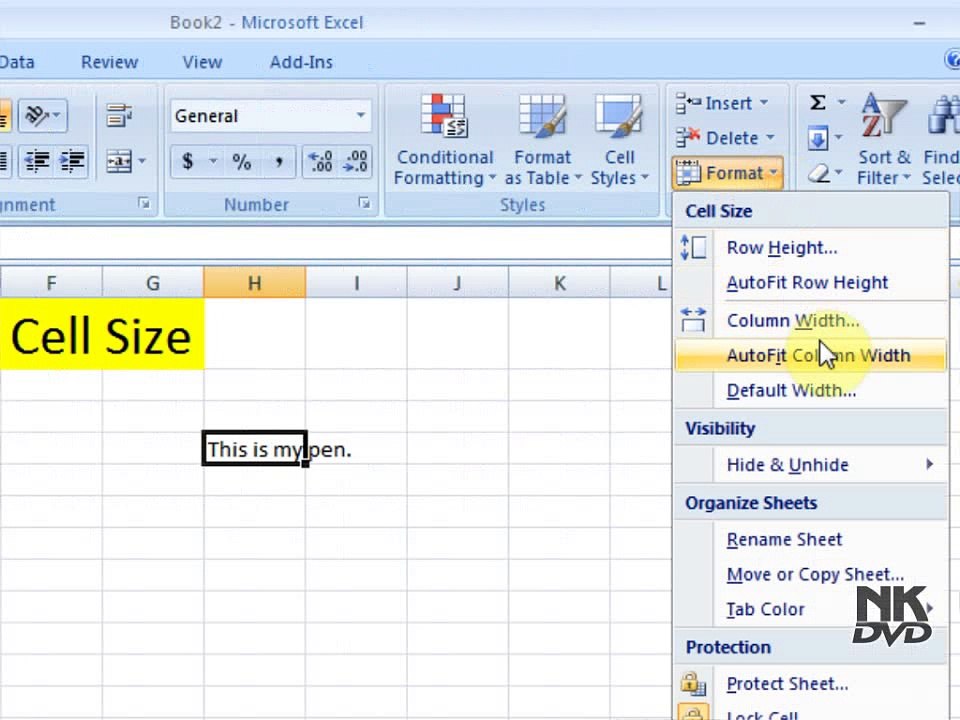Choose Row Height from Format menu
Image resolution: width=960 pixels, height=720 pixels.
[x=811, y=247]
